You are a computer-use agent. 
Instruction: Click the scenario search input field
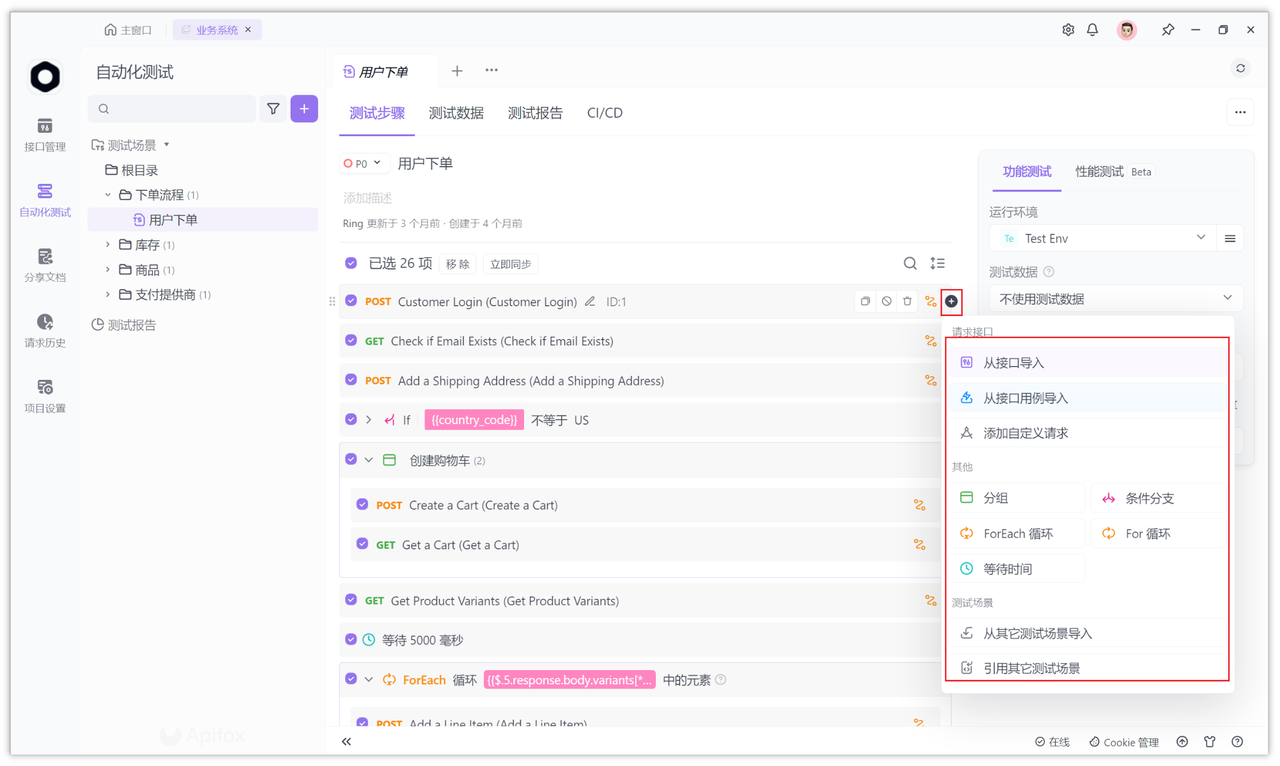pos(172,109)
